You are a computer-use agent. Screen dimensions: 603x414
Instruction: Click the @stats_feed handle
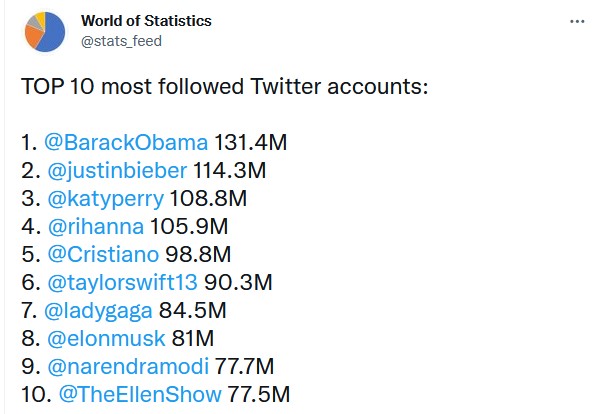[121, 41]
